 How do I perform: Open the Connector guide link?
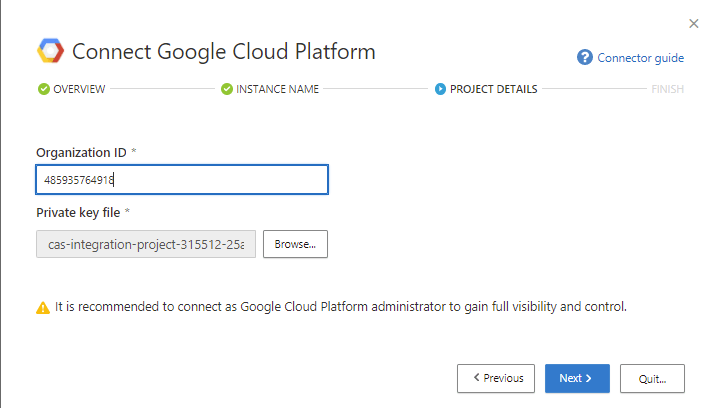click(640, 58)
